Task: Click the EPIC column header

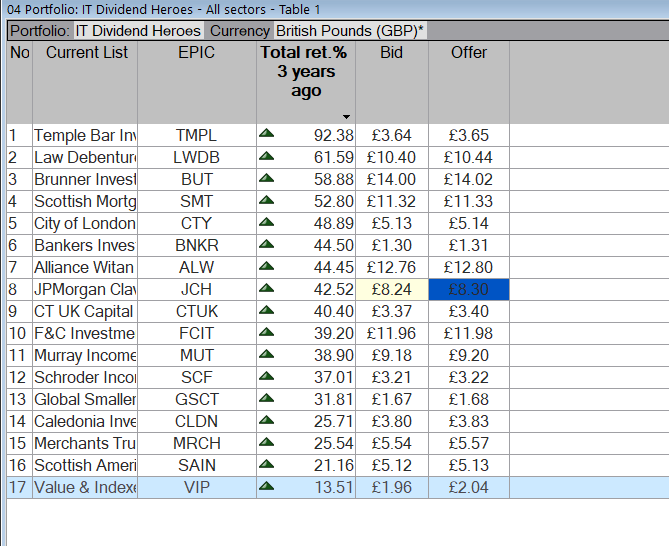Action: [x=196, y=53]
